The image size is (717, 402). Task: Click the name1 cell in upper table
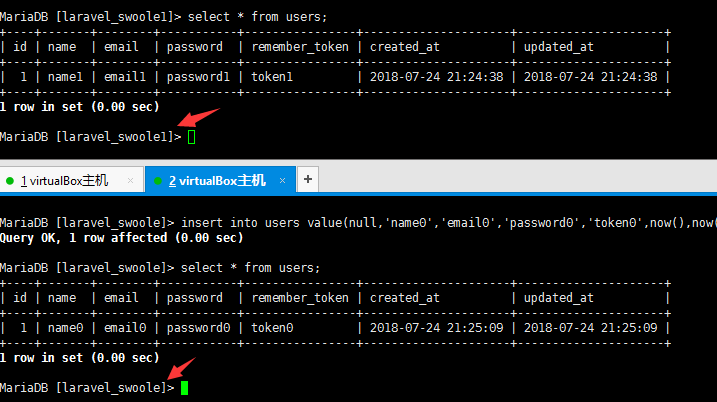[65, 77]
